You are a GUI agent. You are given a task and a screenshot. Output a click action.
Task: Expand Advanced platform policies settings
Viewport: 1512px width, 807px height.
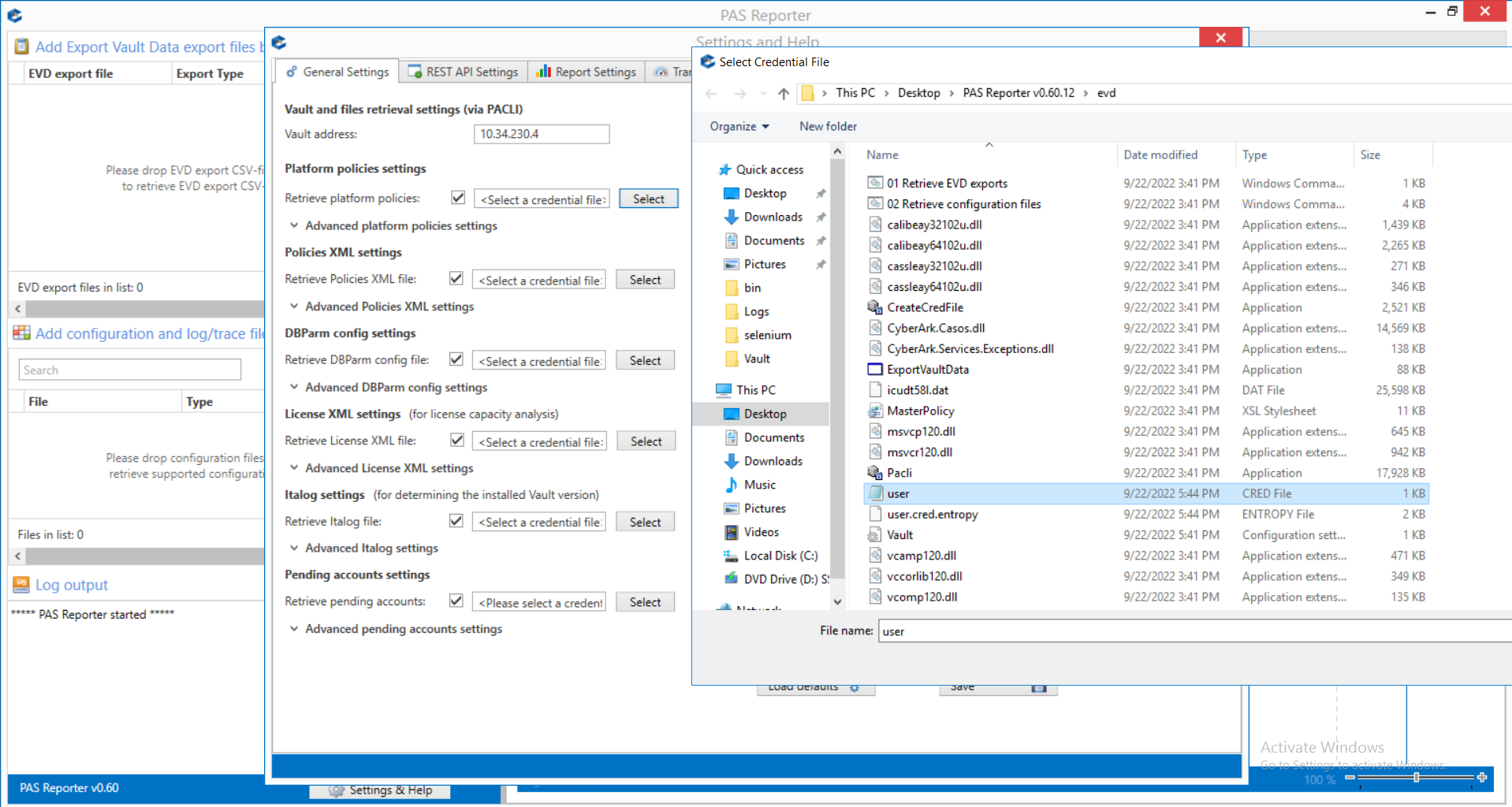tap(294, 225)
